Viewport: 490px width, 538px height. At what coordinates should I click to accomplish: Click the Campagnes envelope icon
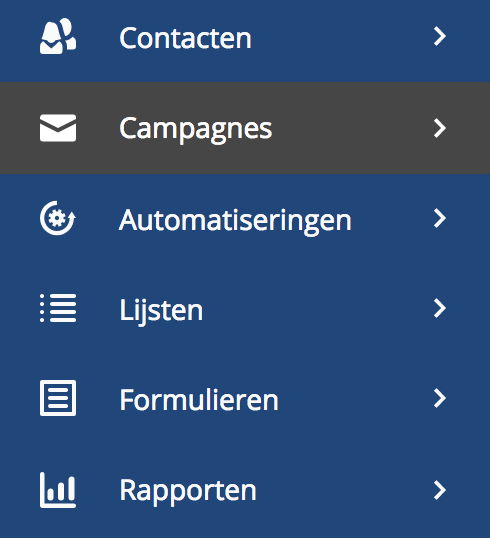[x=58, y=128]
